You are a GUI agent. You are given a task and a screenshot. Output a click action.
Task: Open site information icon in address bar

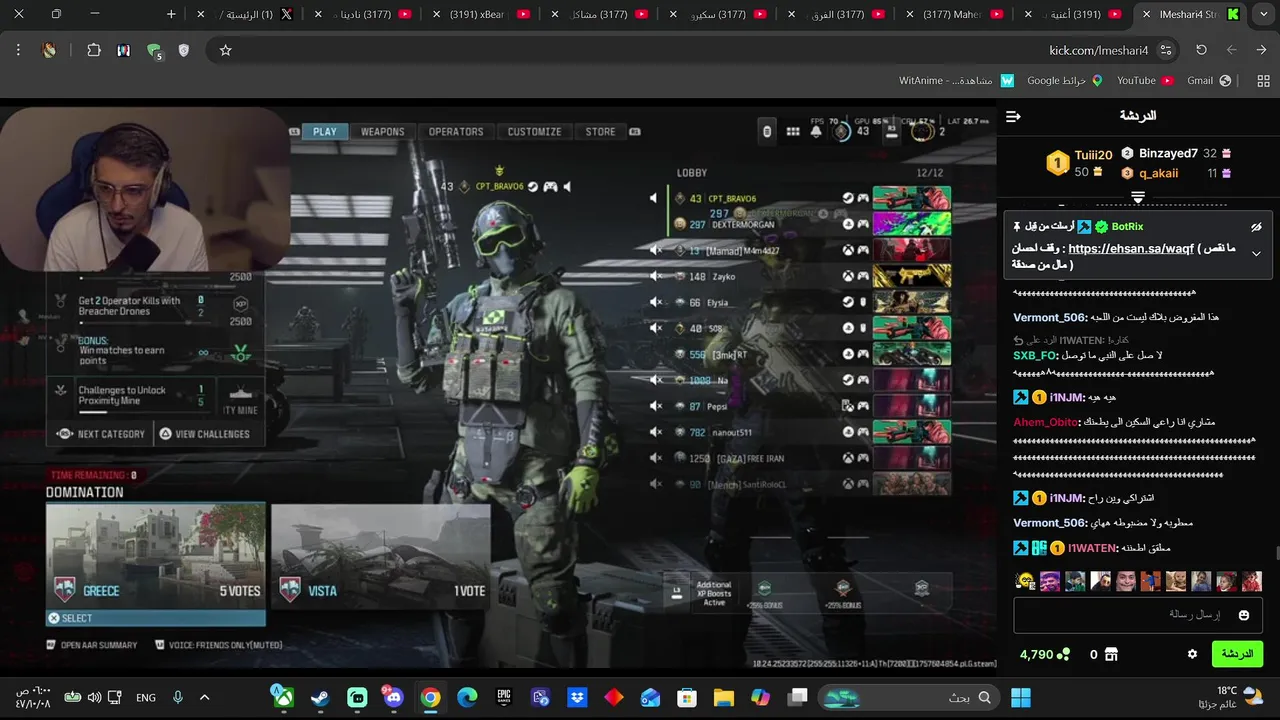1166,50
